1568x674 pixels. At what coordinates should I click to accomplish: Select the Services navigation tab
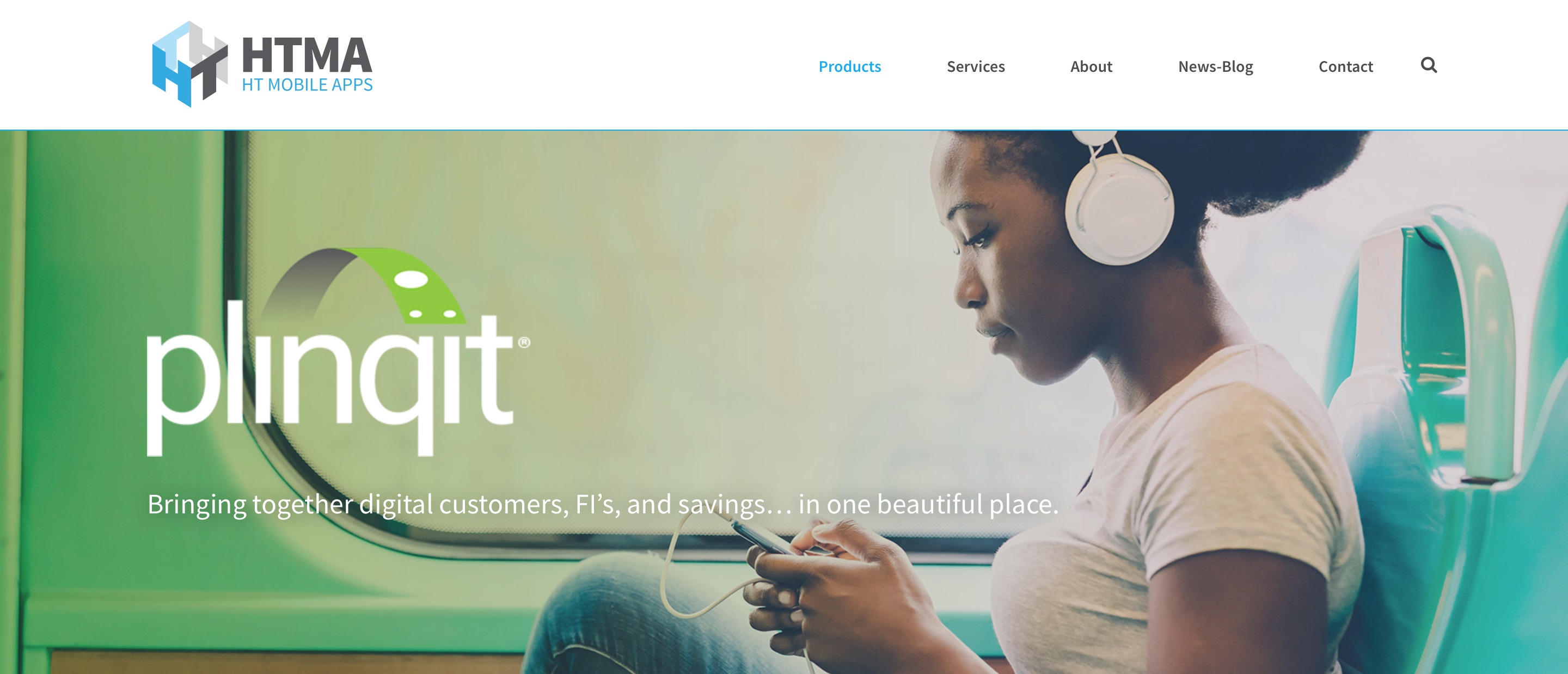(x=977, y=66)
